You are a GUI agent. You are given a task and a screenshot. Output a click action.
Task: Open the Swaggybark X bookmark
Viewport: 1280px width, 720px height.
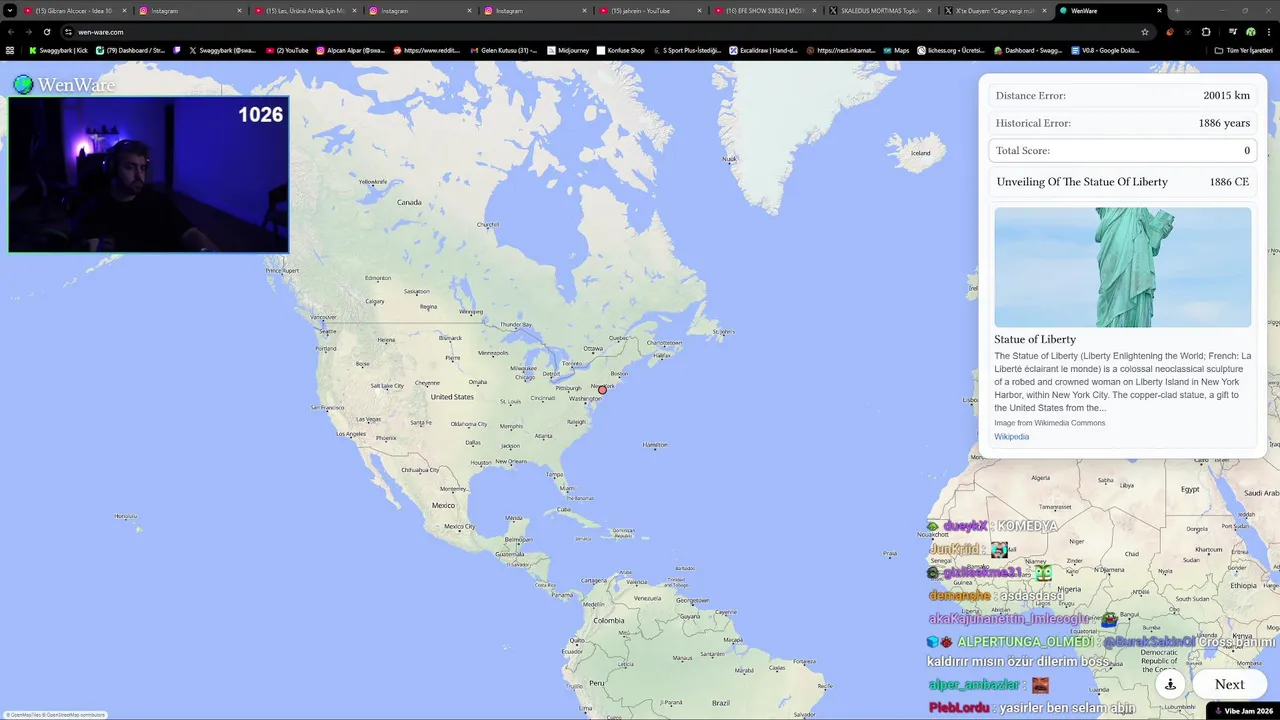[x=223, y=50]
